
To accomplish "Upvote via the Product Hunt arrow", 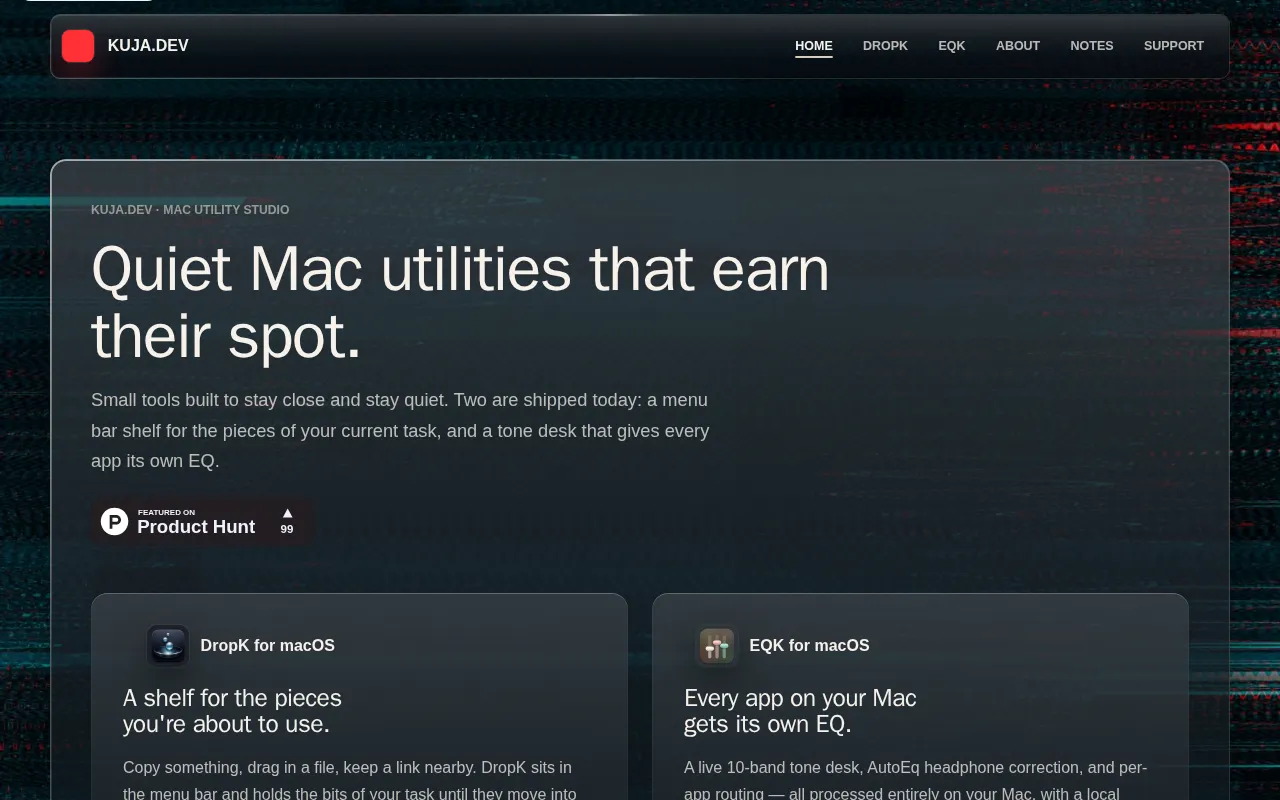I will tap(287, 513).
